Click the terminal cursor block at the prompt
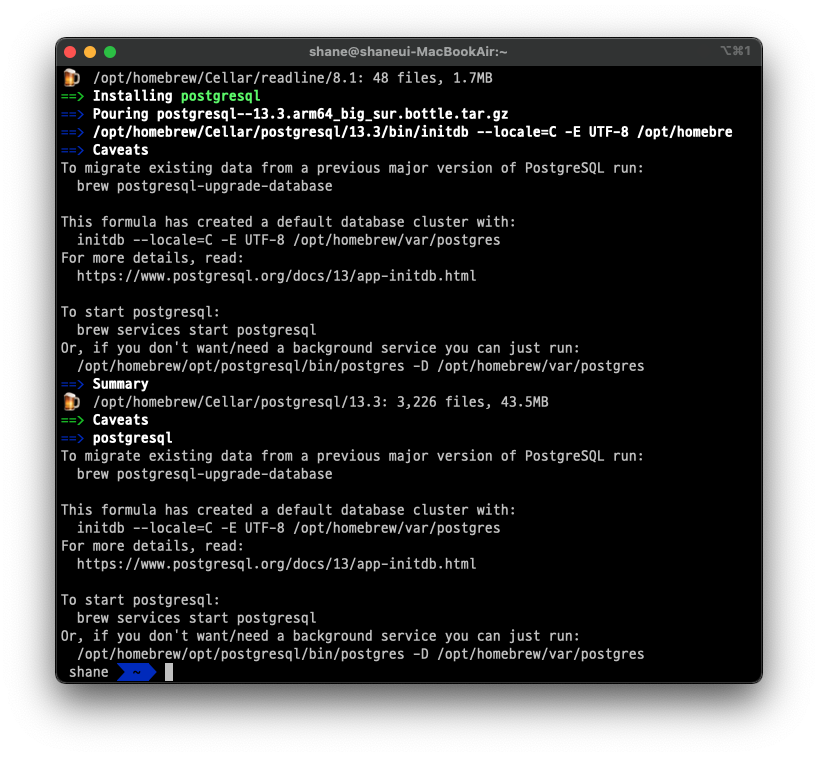 pyautogui.click(x=169, y=672)
